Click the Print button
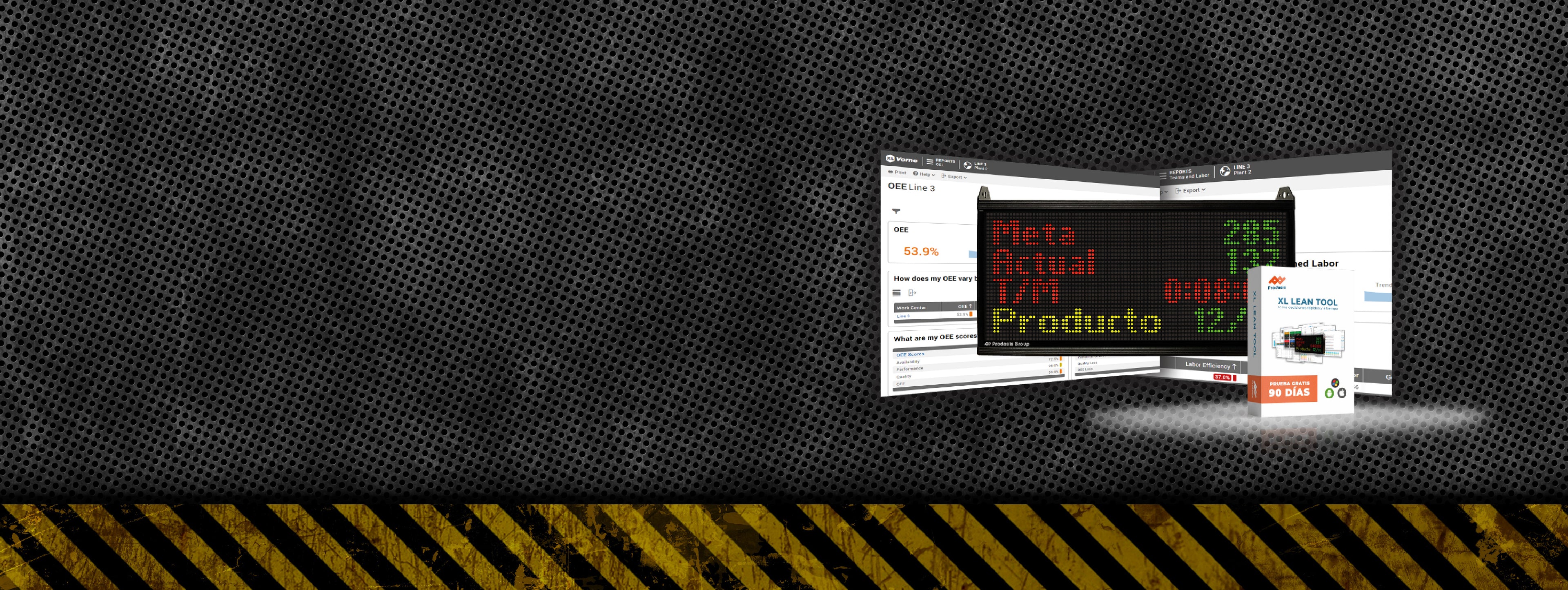 pyautogui.click(x=897, y=172)
